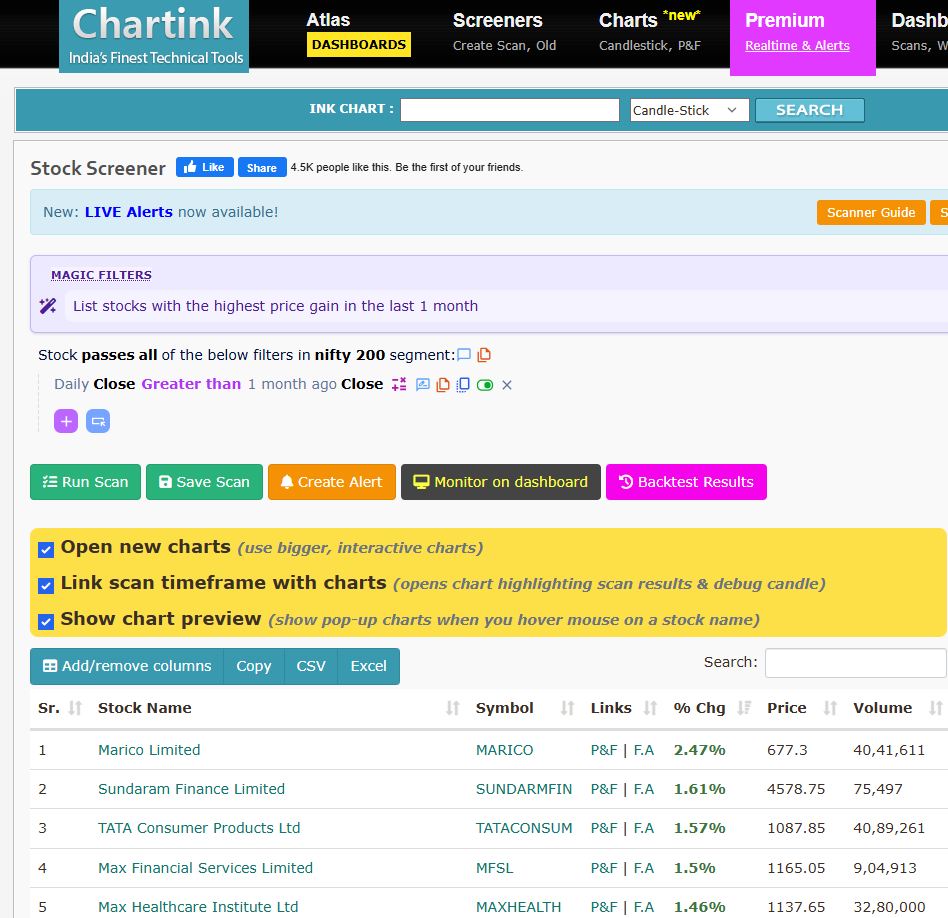Uncheck the Show chart preview checkbox
The width and height of the screenshot is (948, 918).
click(x=46, y=622)
